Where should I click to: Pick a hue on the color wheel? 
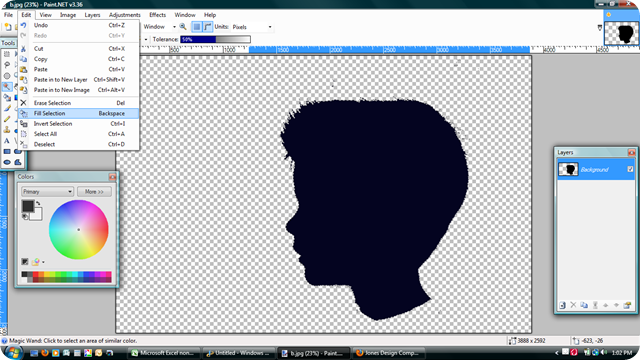coord(78,229)
